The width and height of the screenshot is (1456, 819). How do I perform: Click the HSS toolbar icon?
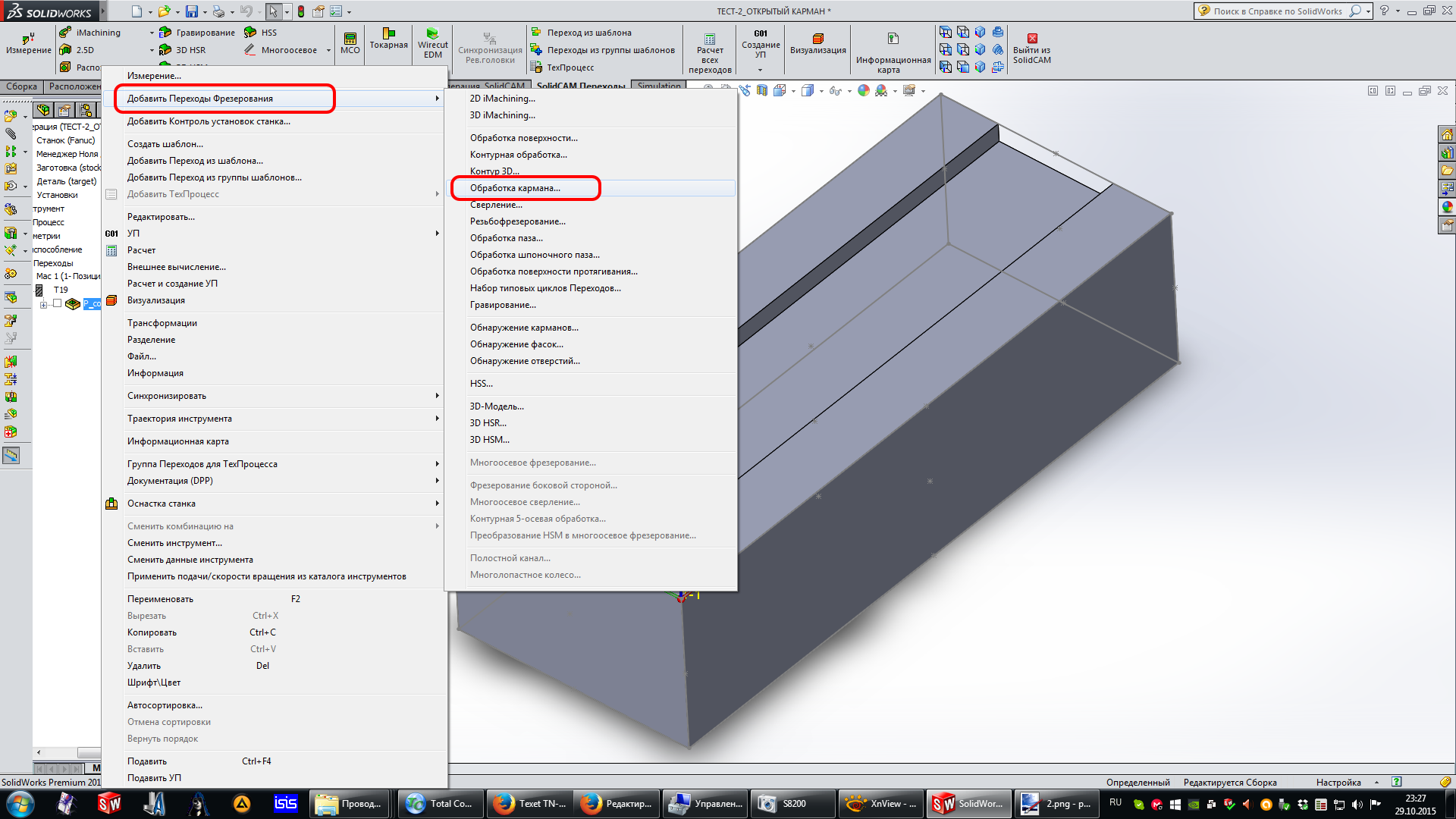coord(250,33)
